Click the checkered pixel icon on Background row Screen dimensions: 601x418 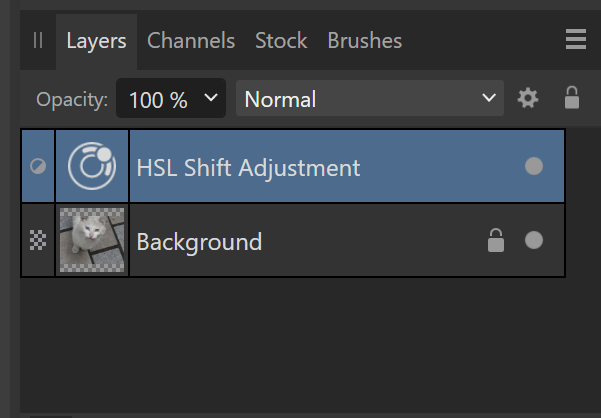38,240
